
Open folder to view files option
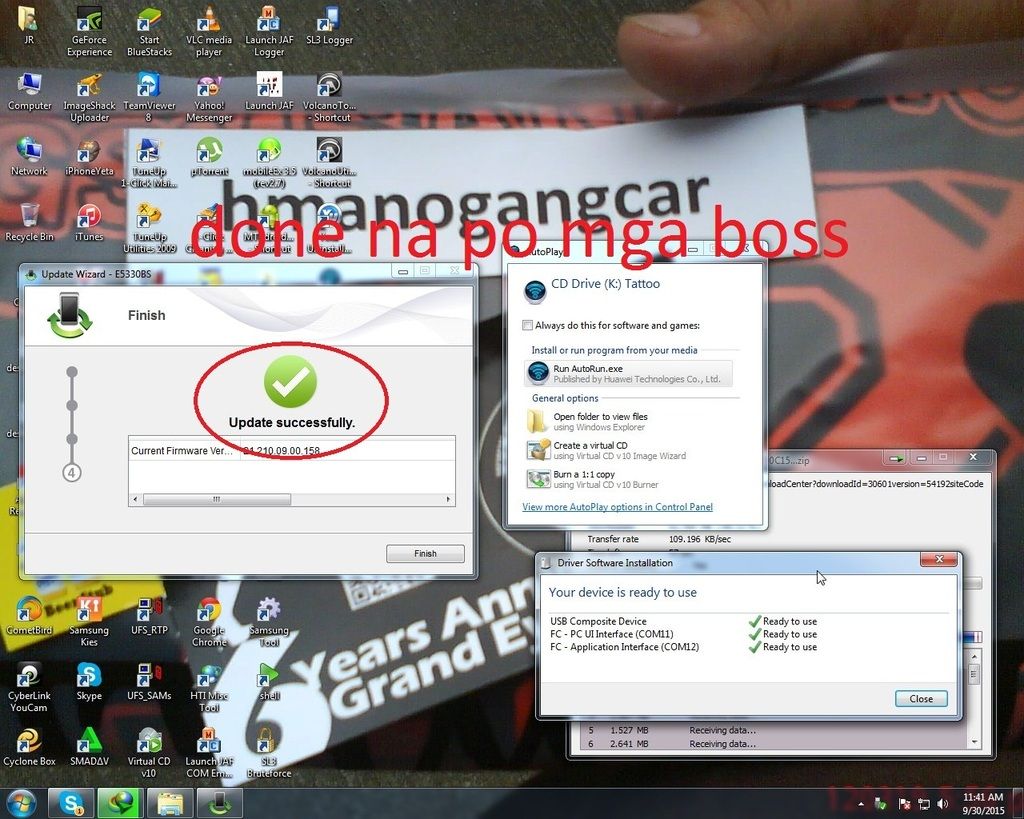600,421
